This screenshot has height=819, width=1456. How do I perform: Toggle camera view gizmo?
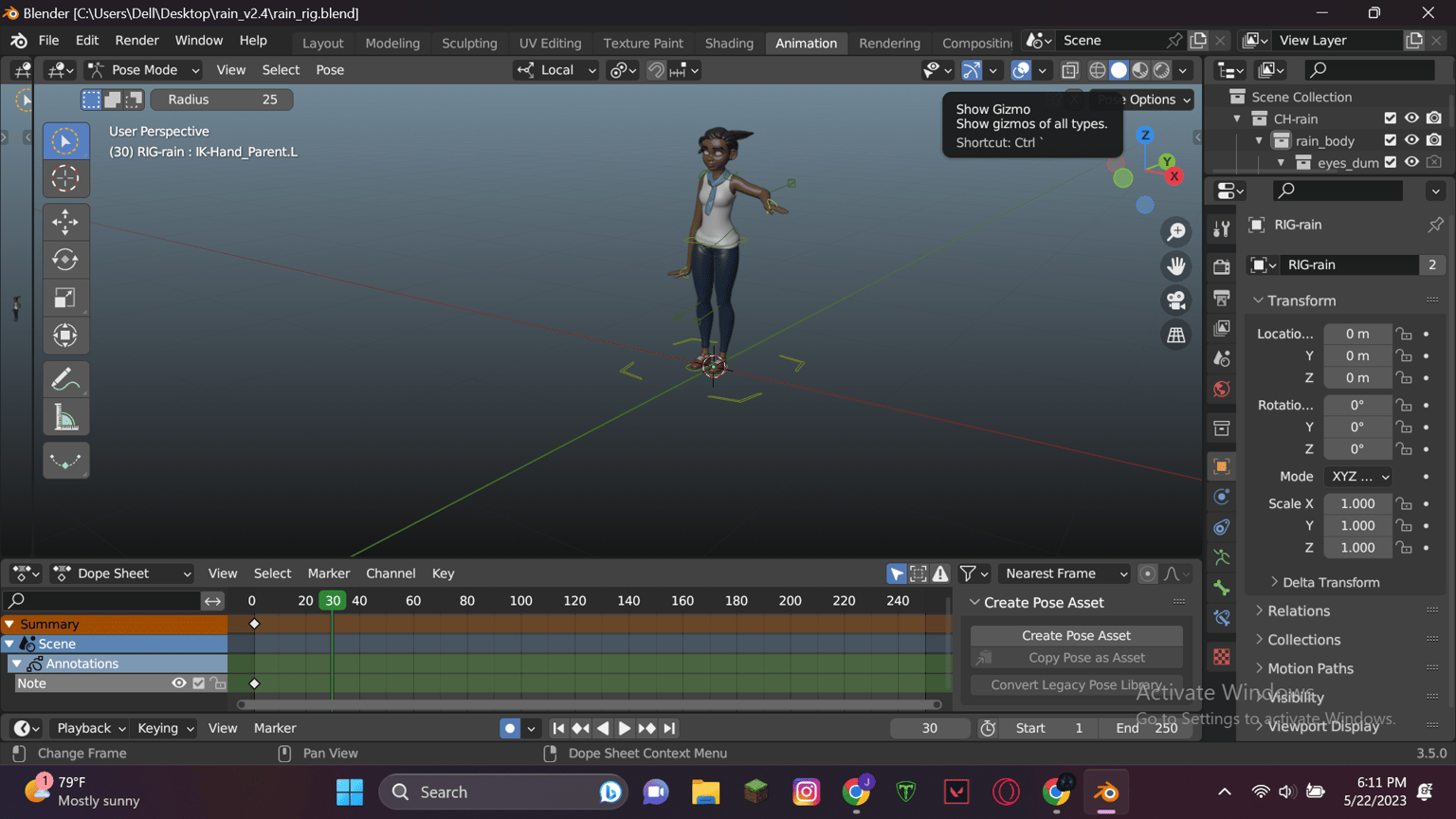pos(1176,300)
